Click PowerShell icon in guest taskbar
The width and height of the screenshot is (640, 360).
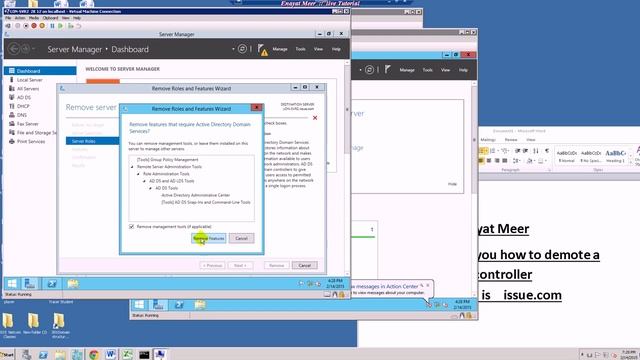pos(52,283)
